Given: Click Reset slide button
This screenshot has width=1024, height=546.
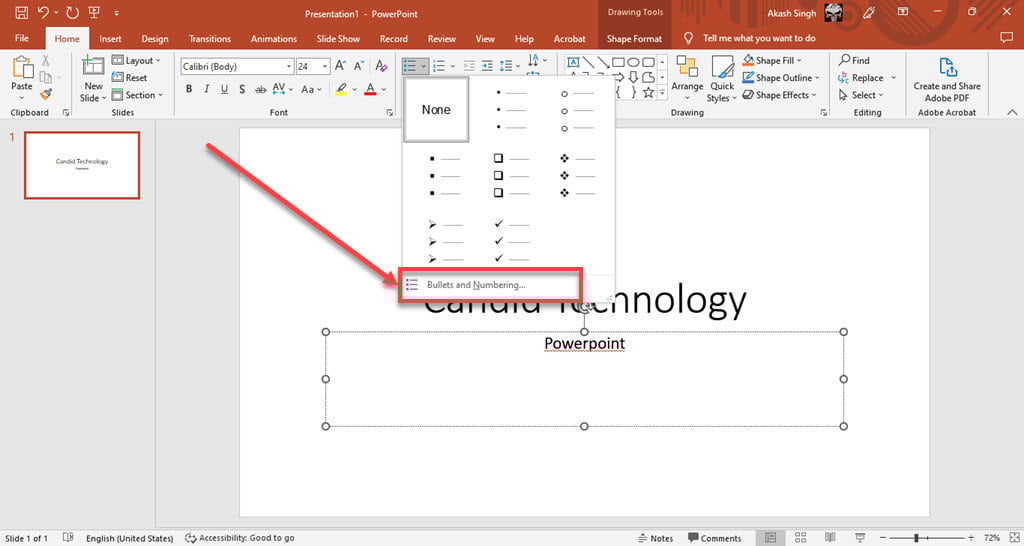Looking at the screenshot, I should [129, 78].
